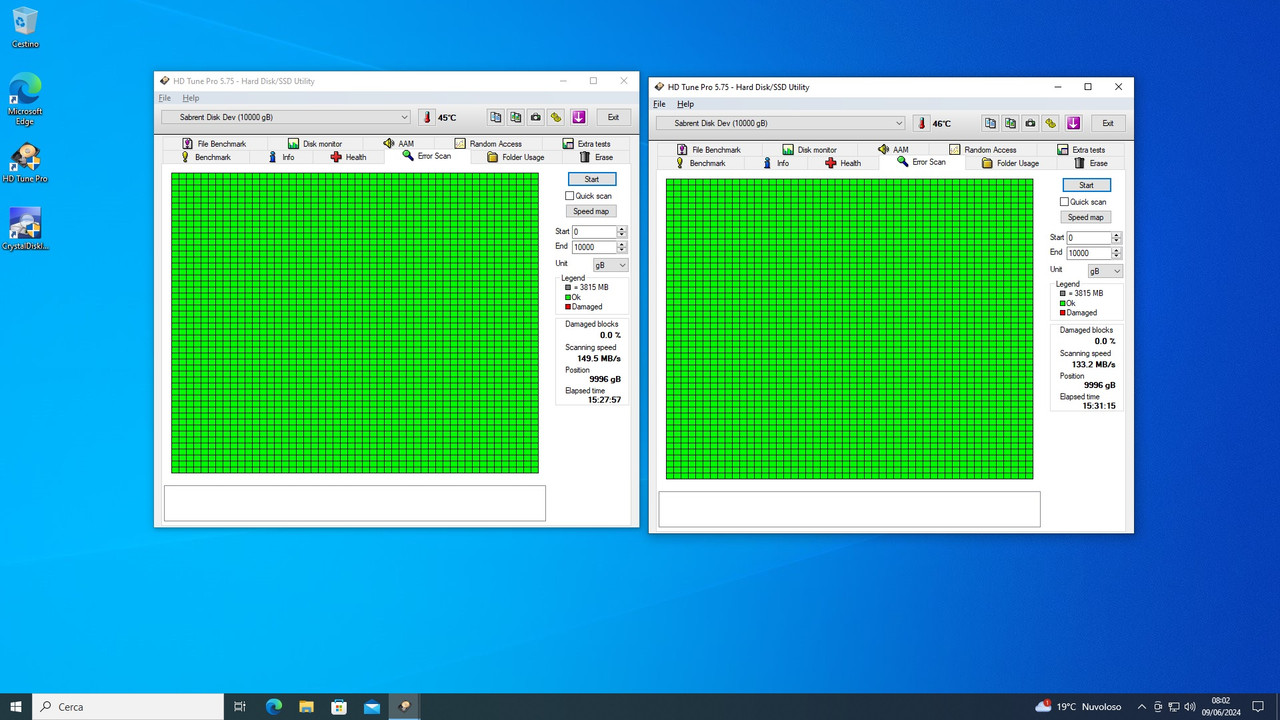The image size is (1280, 720).
Task: Click the copy image to clipboard icon
Action: click(x=515, y=117)
